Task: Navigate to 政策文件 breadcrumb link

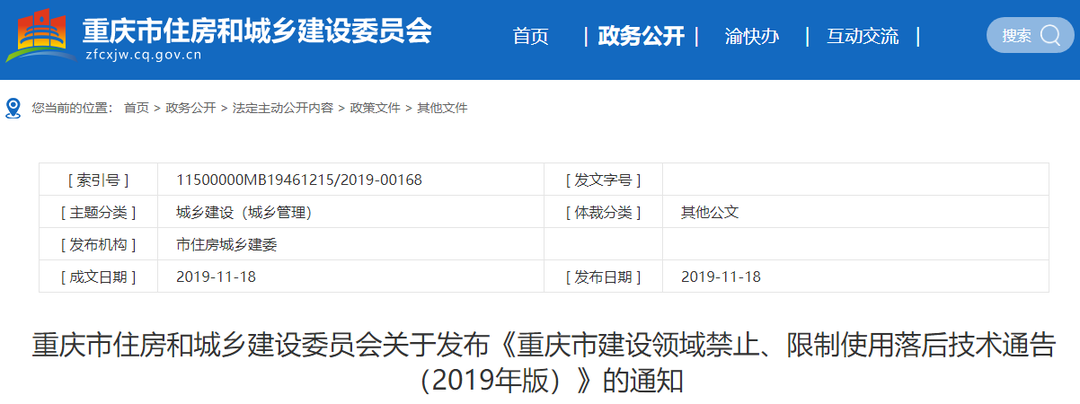Action: click(x=375, y=108)
